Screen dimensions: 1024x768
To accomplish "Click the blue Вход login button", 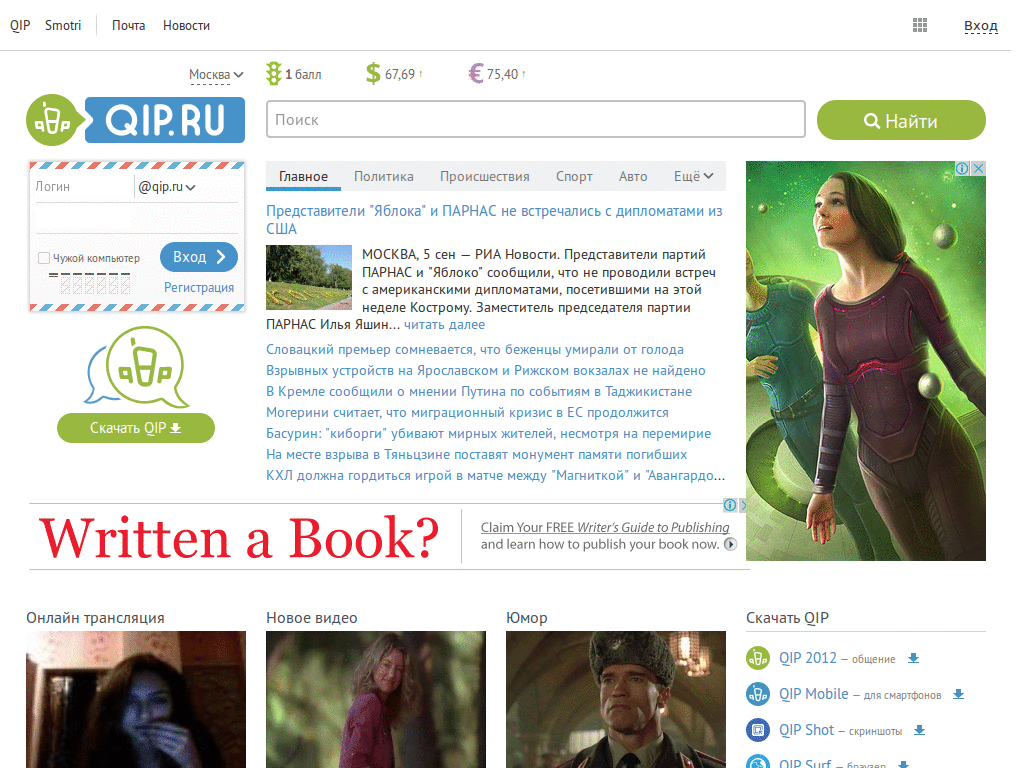I will click(199, 257).
